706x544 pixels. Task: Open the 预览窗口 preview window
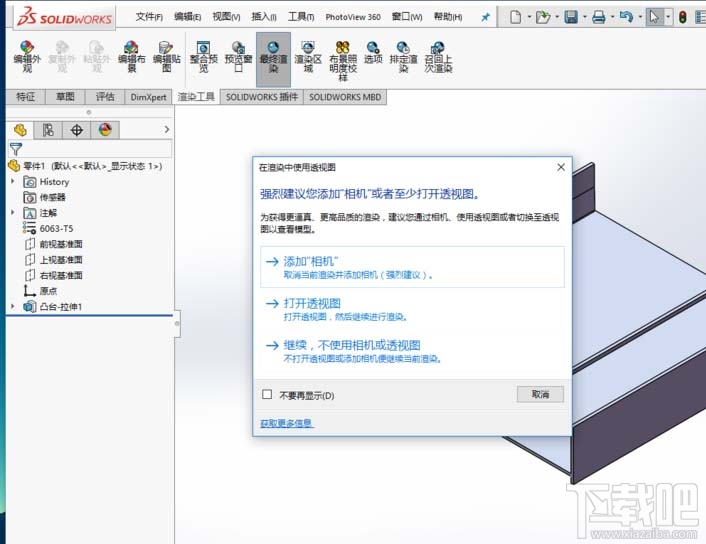(x=238, y=57)
